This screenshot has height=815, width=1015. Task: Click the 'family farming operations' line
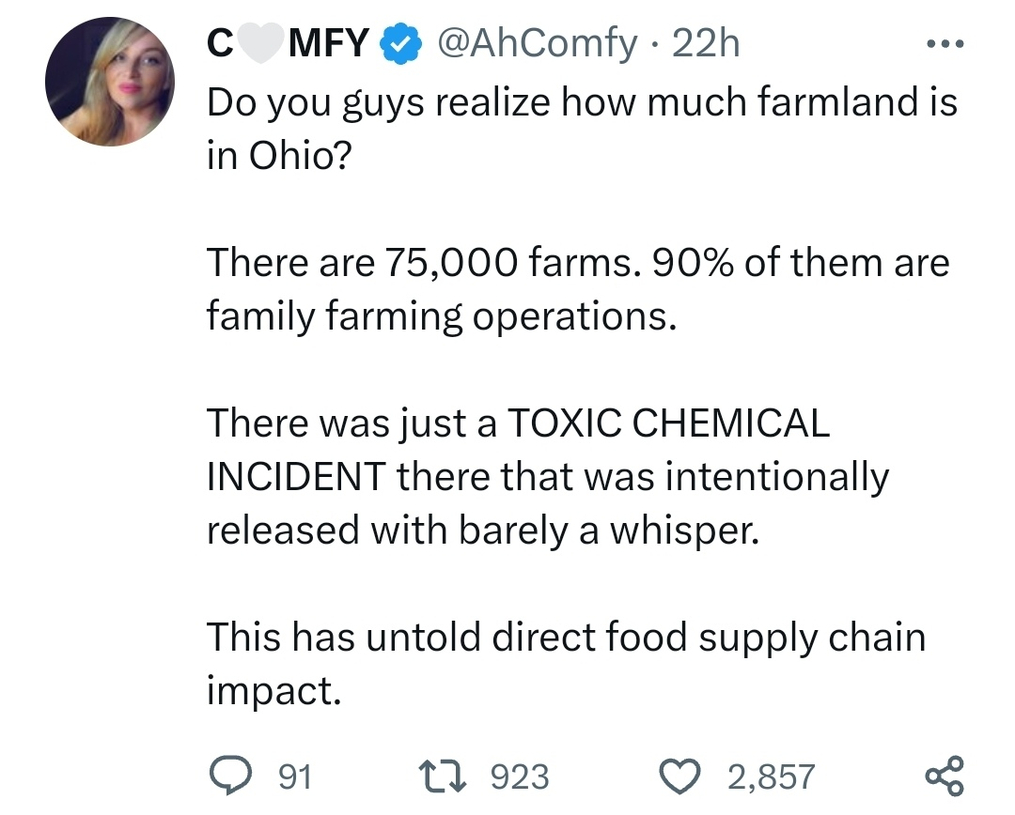tap(442, 316)
